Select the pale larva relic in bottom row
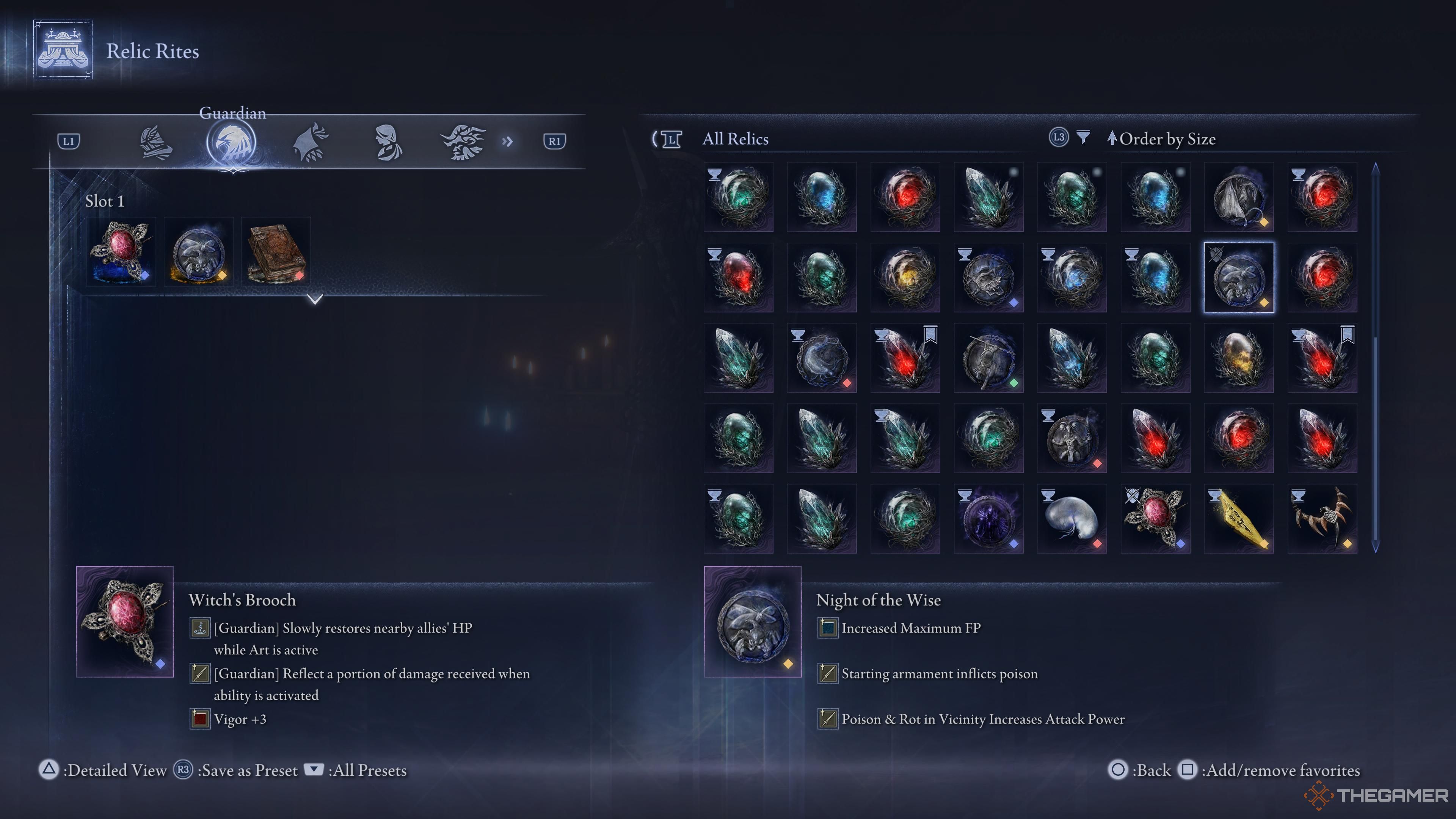Image resolution: width=1456 pixels, height=819 pixels. pyautogui.click(x=1072, y=519)
